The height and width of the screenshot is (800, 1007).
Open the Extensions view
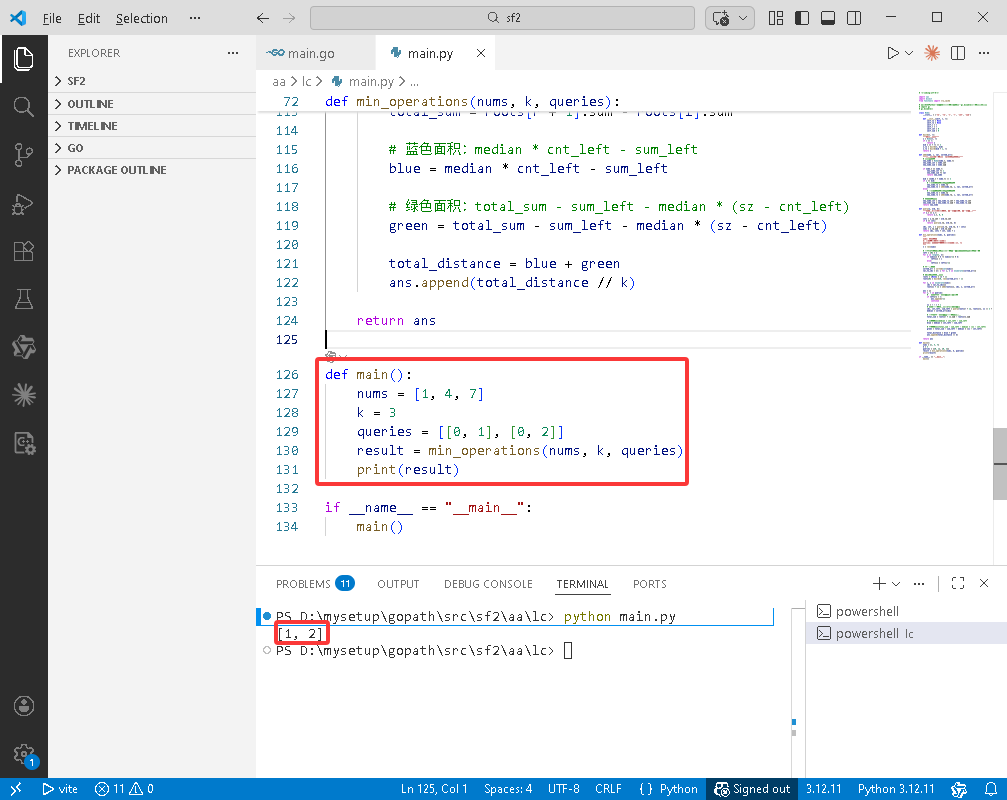[x=24, y=251]
